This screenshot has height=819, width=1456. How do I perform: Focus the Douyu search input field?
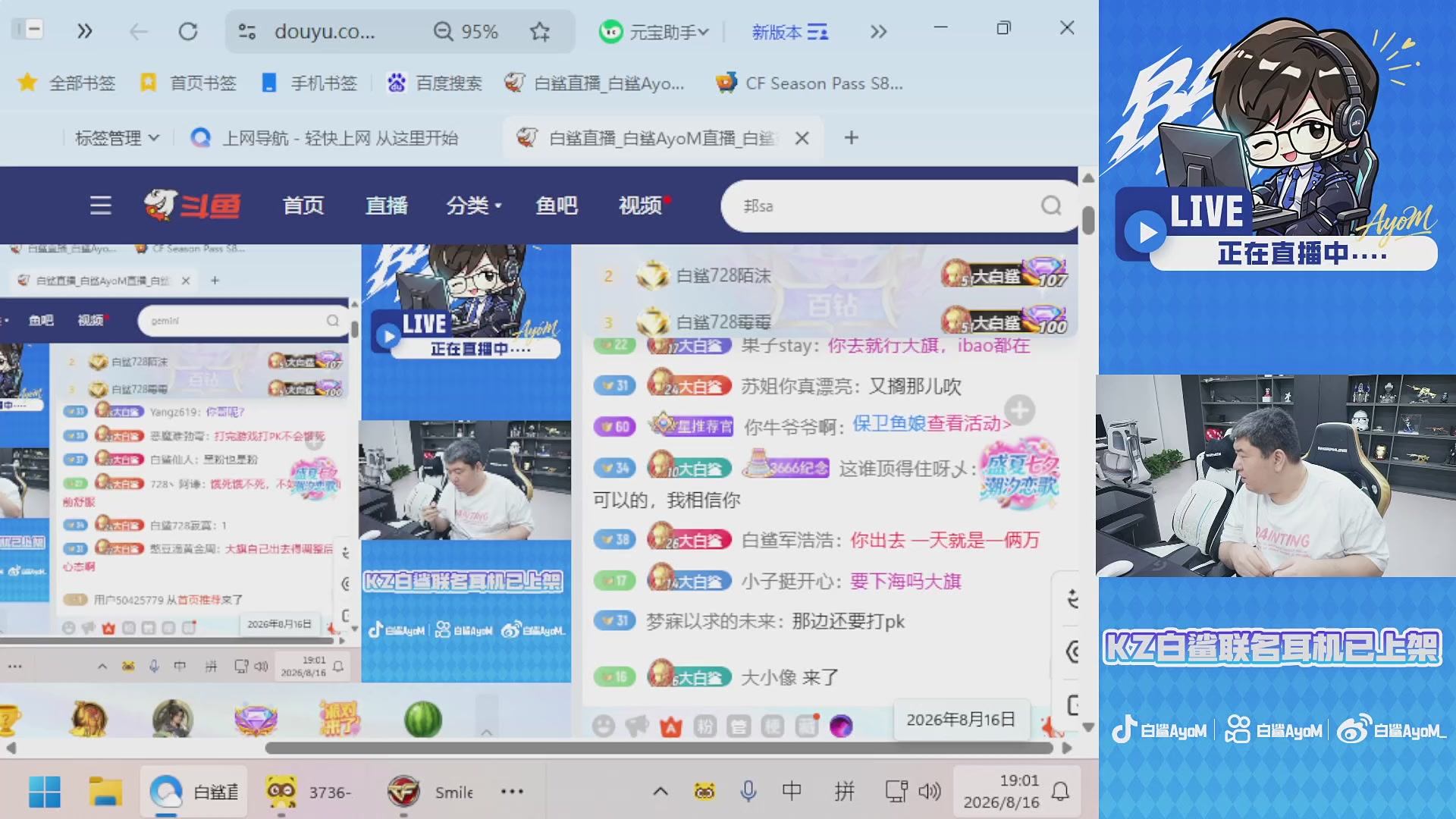click(883, 206)
